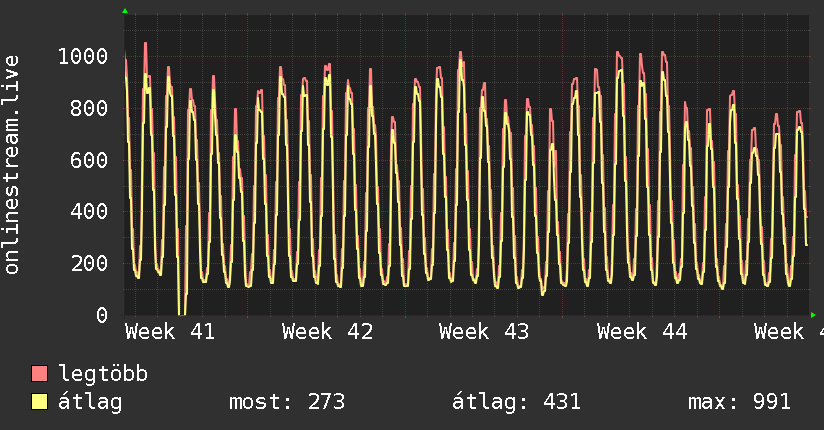
Task: Select the átlag legend label beside yellow swatch
Action: click(90, 402)
